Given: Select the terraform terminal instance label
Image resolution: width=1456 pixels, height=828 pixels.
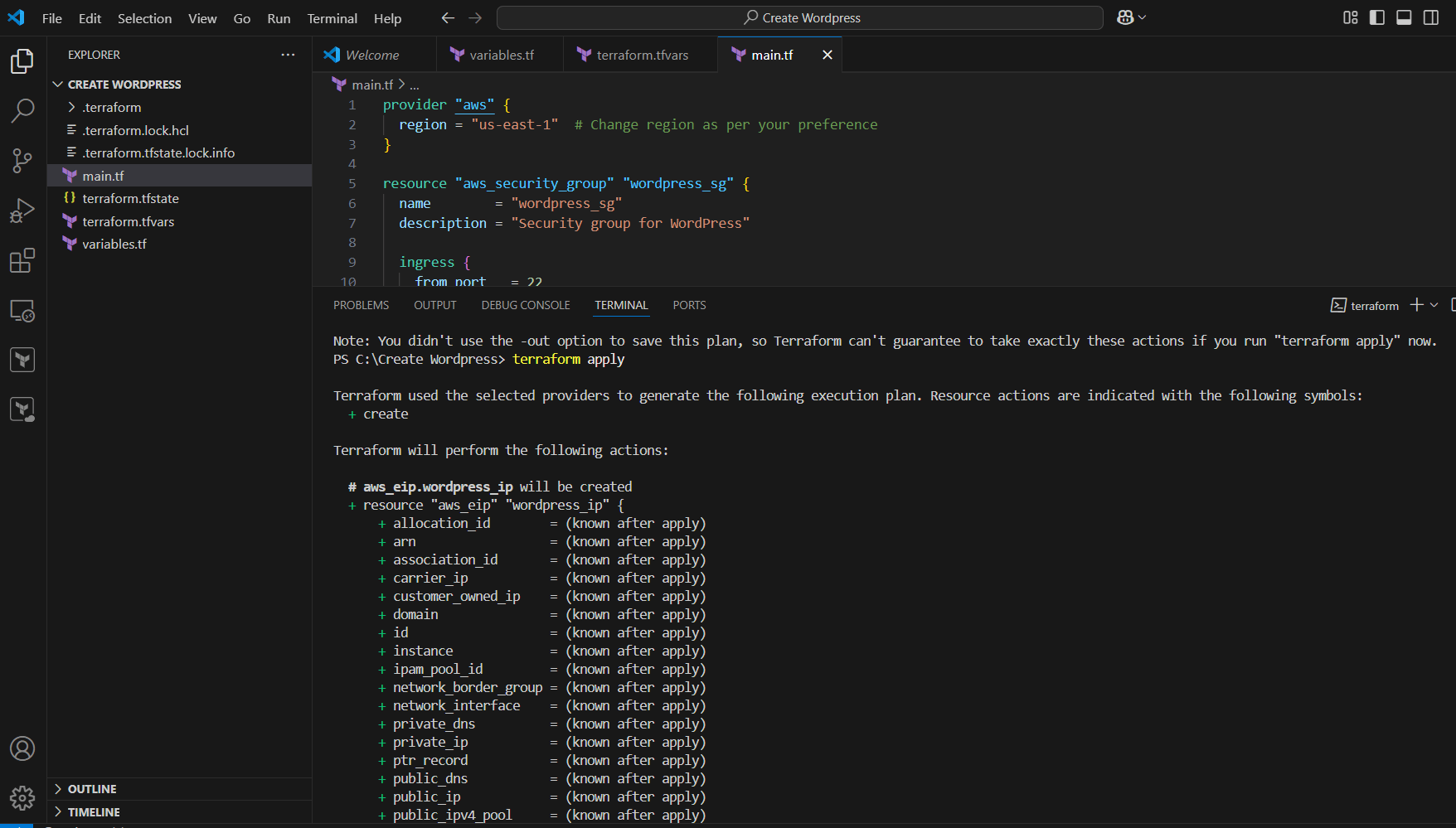Looking at the screenshot, I should click(x=1365, y=305).
